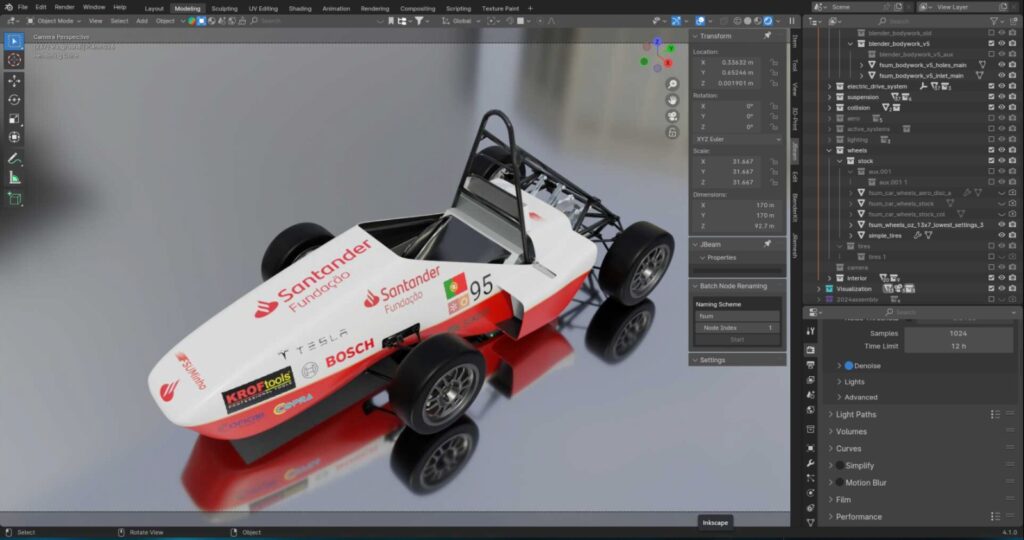Enable the aero collection checkbox

[991, 118]
